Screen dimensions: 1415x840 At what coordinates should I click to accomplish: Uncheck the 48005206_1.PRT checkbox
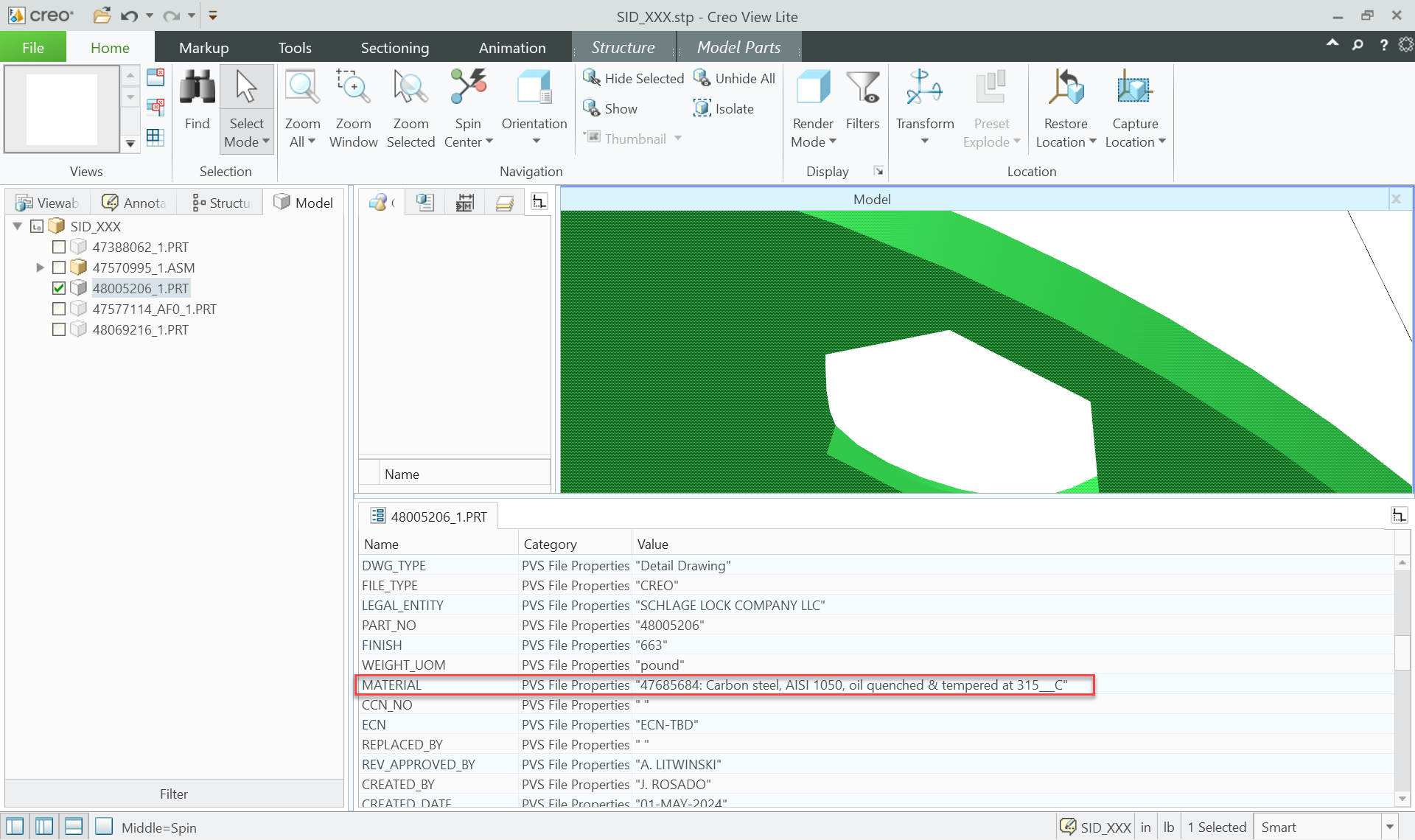pos(59,288)
